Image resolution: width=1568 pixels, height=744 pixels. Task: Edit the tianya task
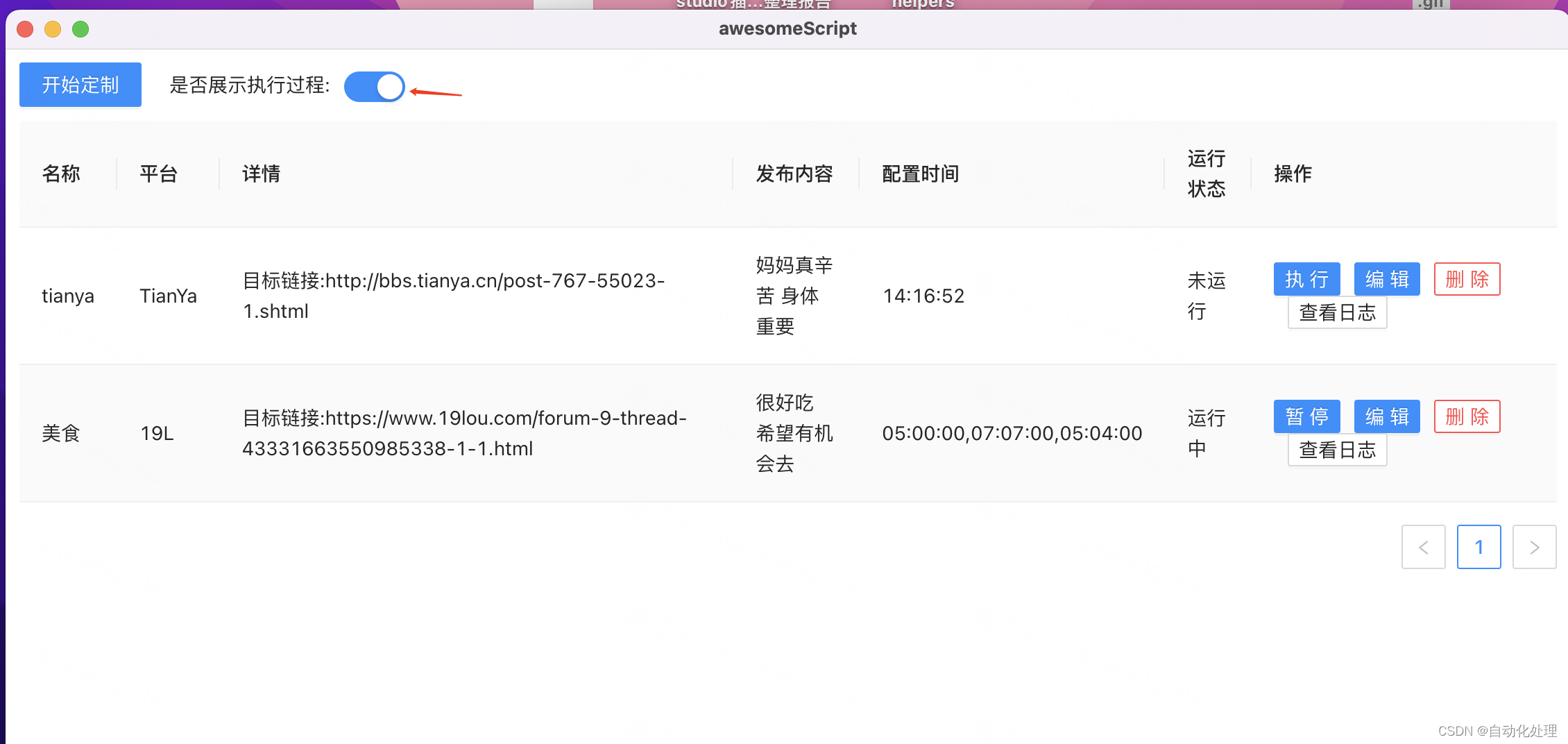(1387, 279)
